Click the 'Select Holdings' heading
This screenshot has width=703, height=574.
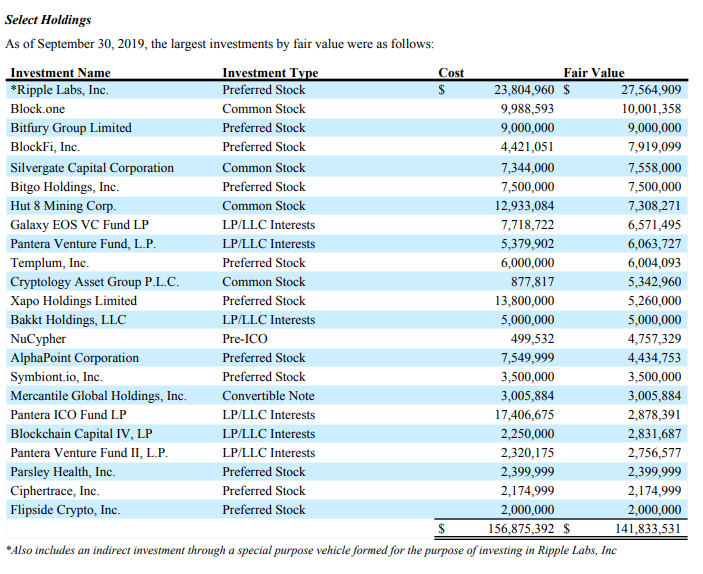coord(48,20)
